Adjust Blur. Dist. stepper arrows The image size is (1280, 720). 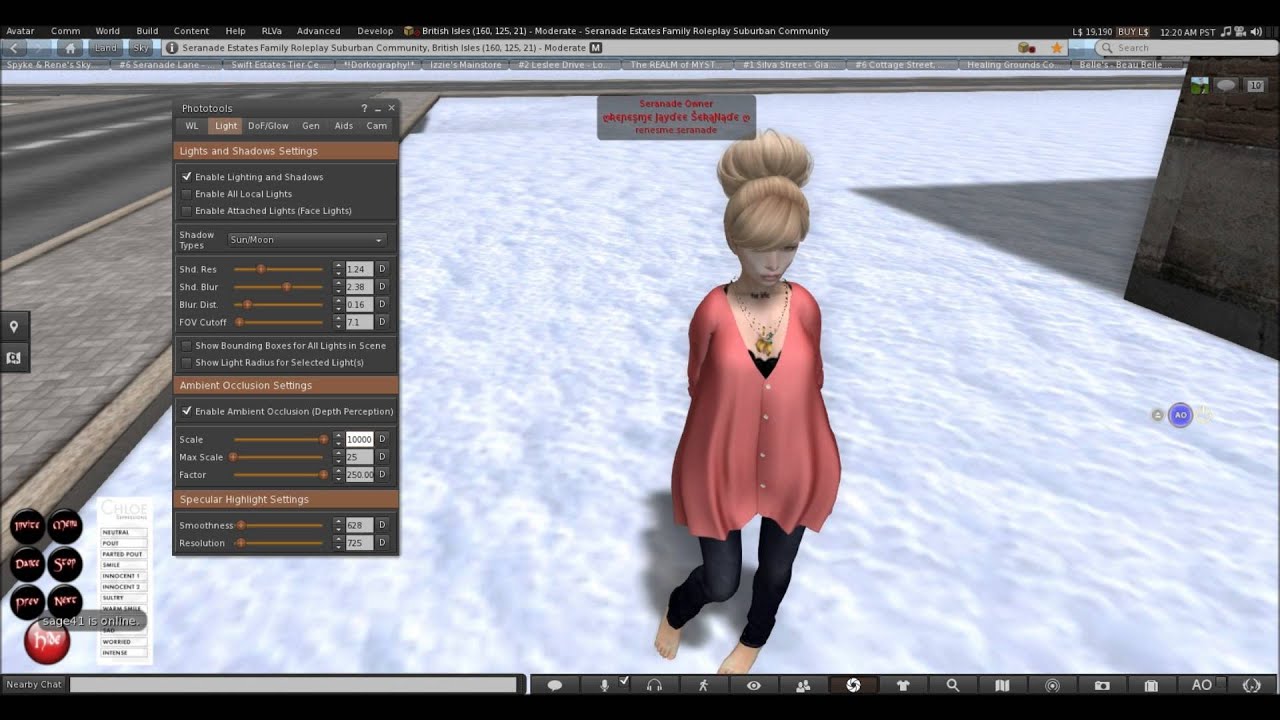click(x=338, y=304)
